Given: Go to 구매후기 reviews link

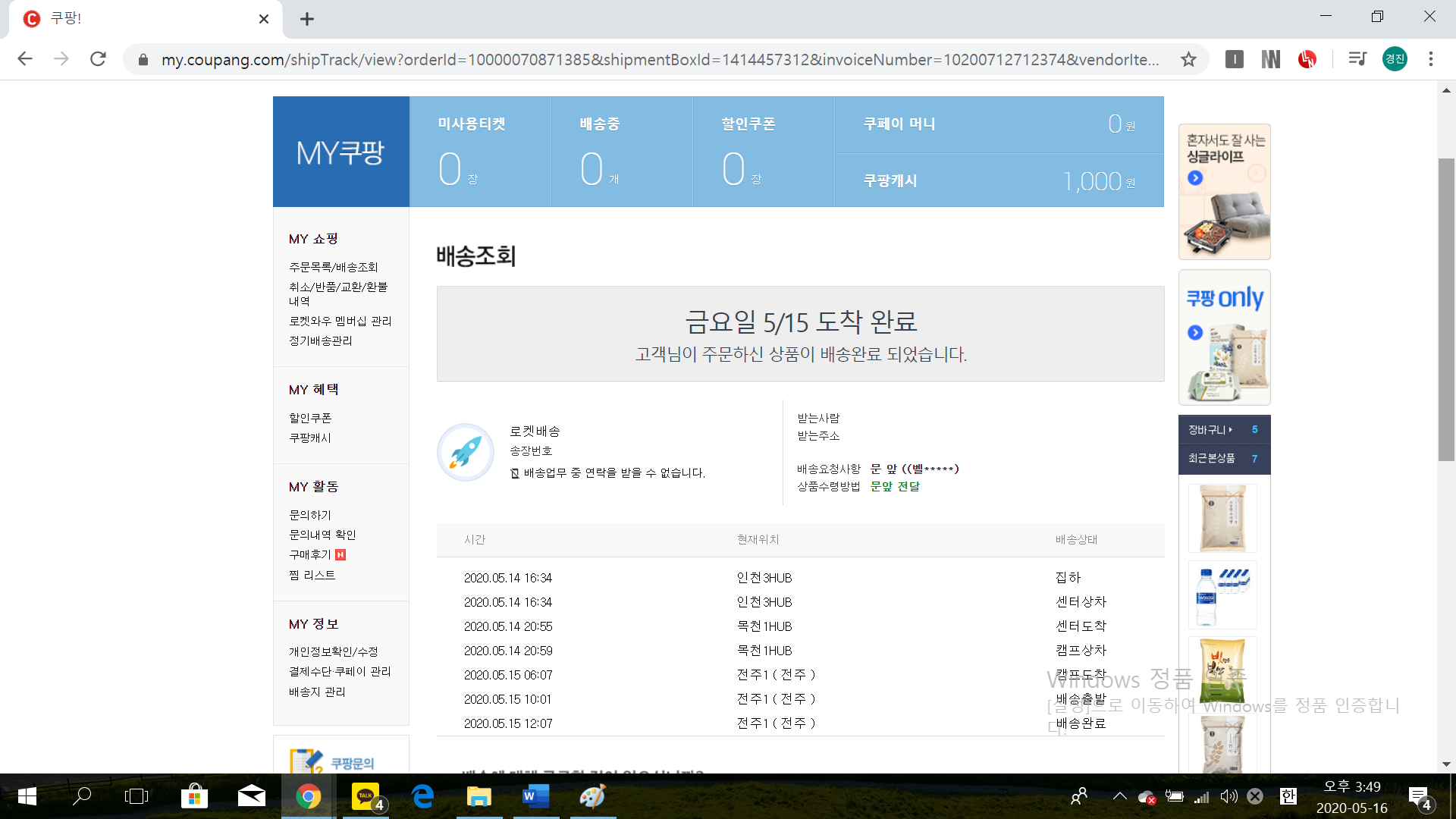Looking at the screenshot, I should 310,555.
